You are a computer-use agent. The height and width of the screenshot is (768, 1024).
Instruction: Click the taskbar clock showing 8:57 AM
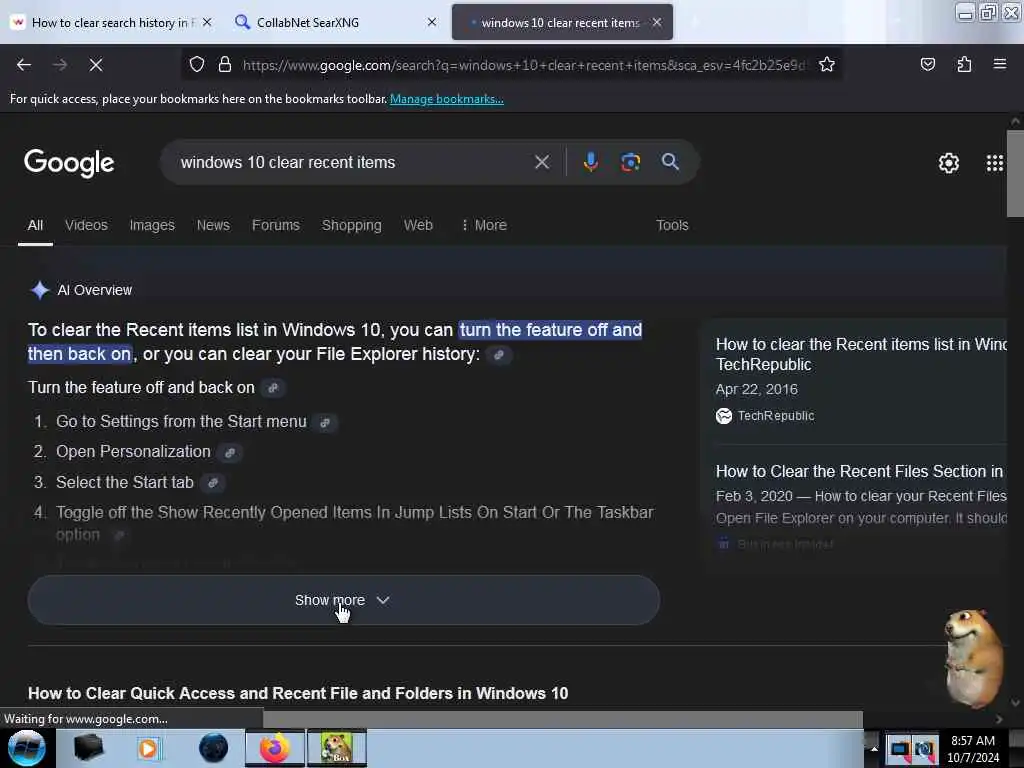coord(973,748)
